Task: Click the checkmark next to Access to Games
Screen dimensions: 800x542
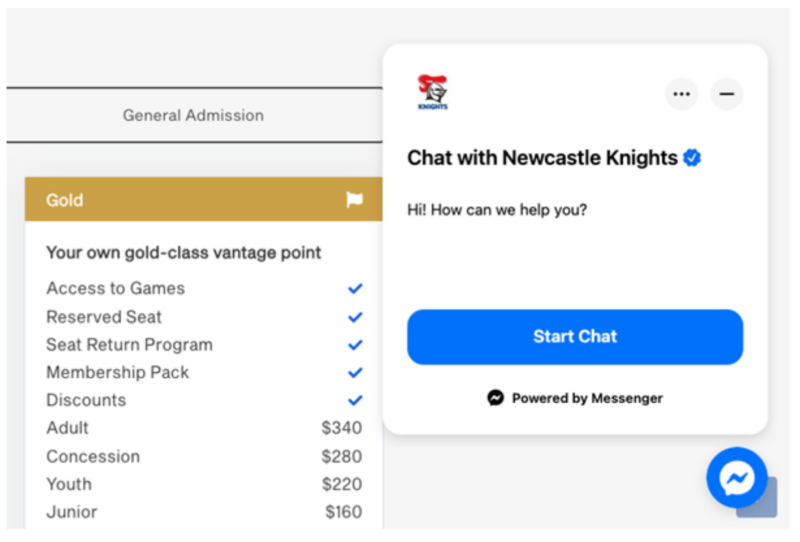Action: coord(355,288)
